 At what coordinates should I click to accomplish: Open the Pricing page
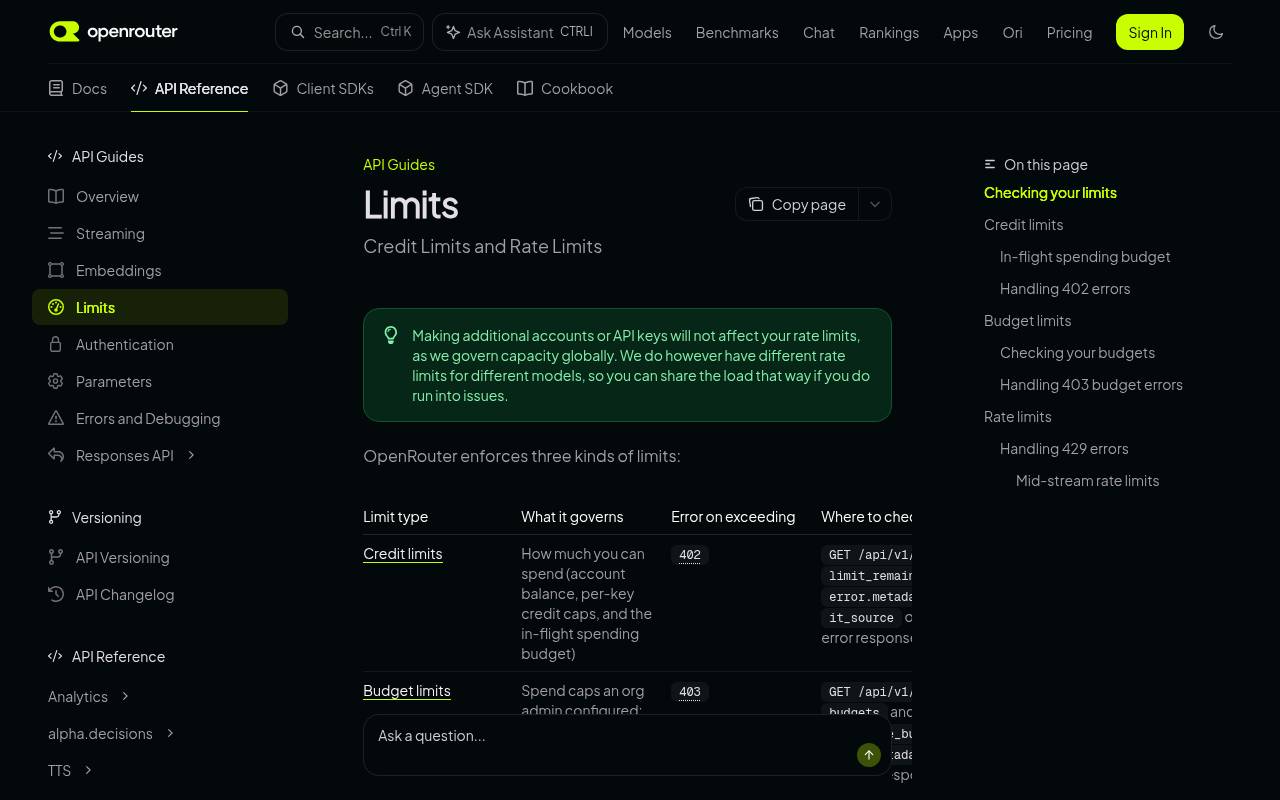[x=1069, y=32]
